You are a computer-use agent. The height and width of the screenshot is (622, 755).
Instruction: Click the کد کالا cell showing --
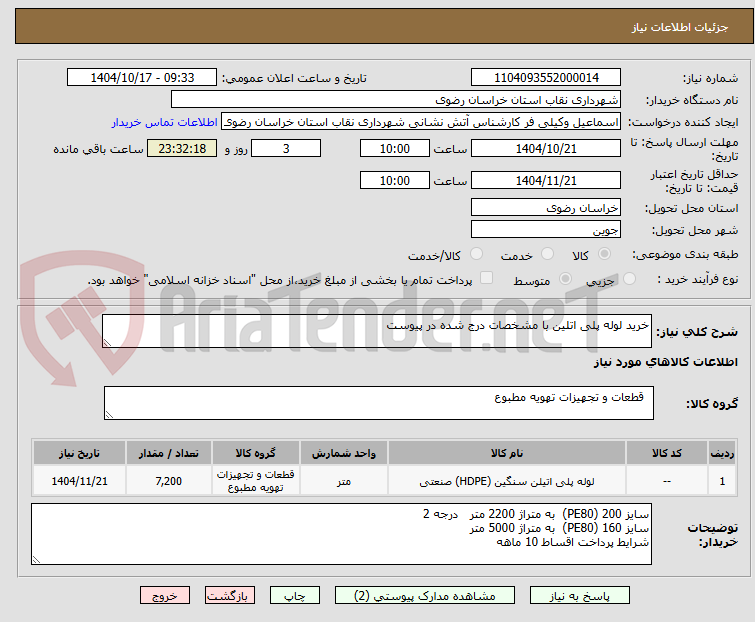[x=666, y=481]
